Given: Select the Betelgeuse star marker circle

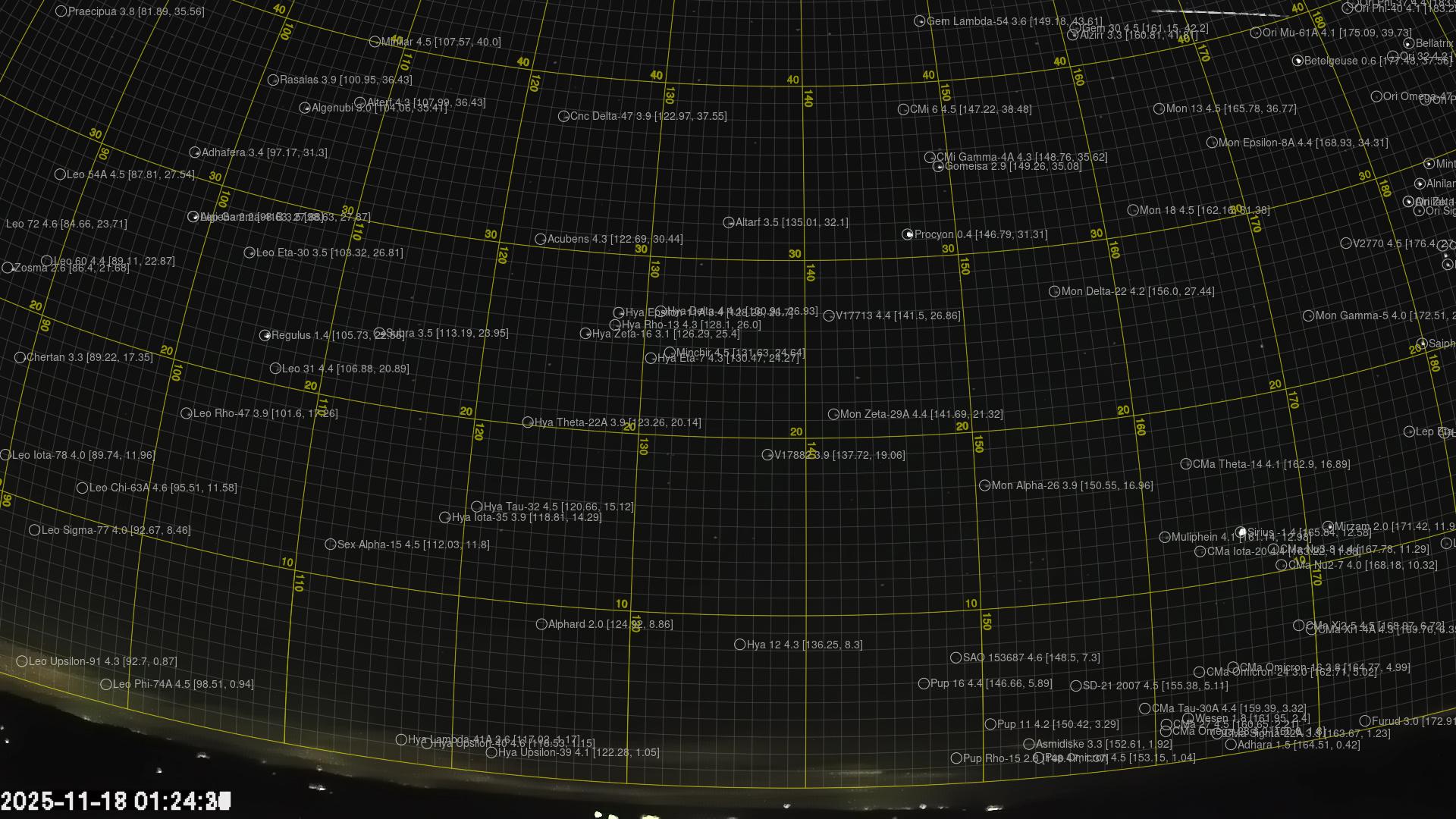Looking at the screenshot, I should pyautogui.click(x=1298, y=61).
